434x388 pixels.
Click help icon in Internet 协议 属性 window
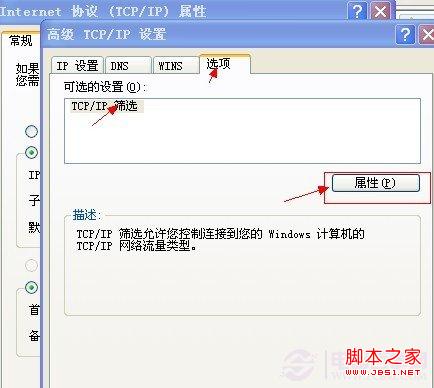[357, 11]
